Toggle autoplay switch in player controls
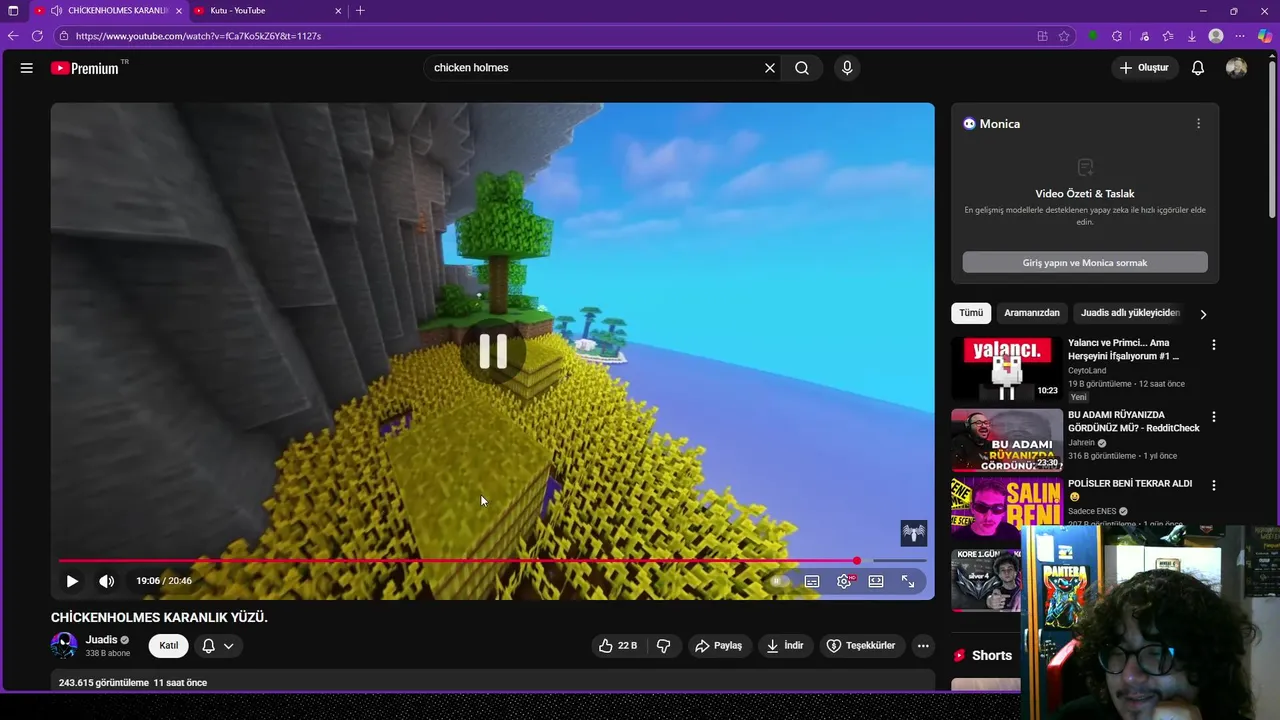Viewport: 1280px width, 720px height. click(x=778, y=581)
